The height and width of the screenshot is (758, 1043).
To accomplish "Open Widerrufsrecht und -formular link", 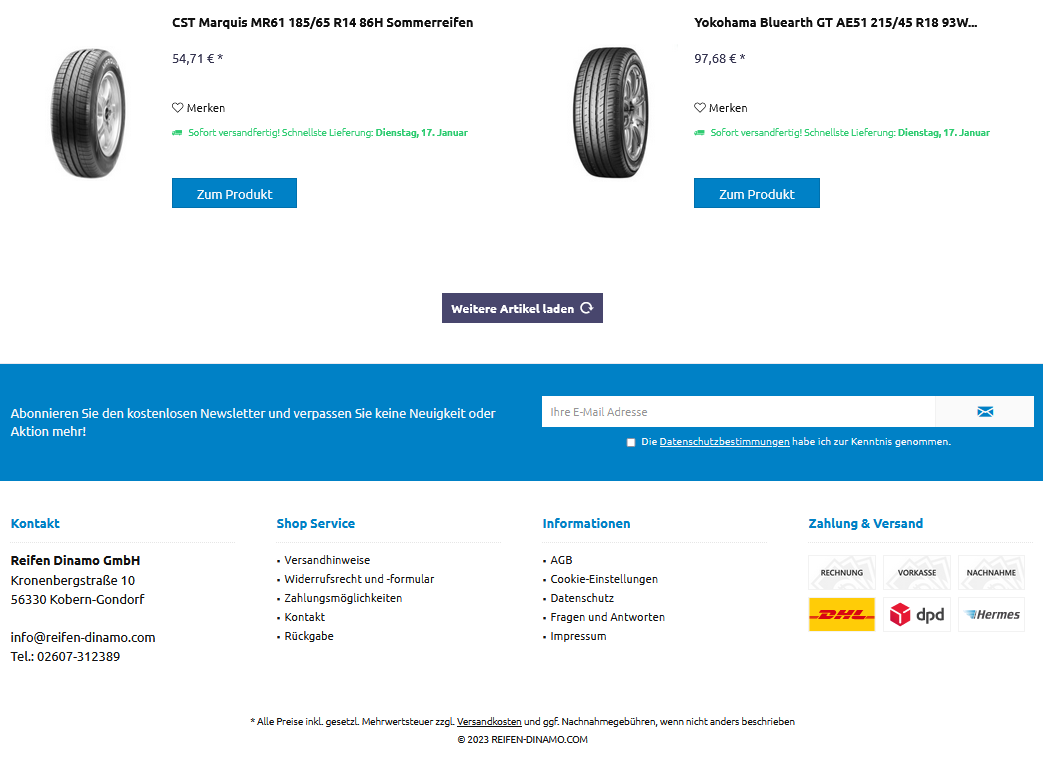I will coord(359,579).
